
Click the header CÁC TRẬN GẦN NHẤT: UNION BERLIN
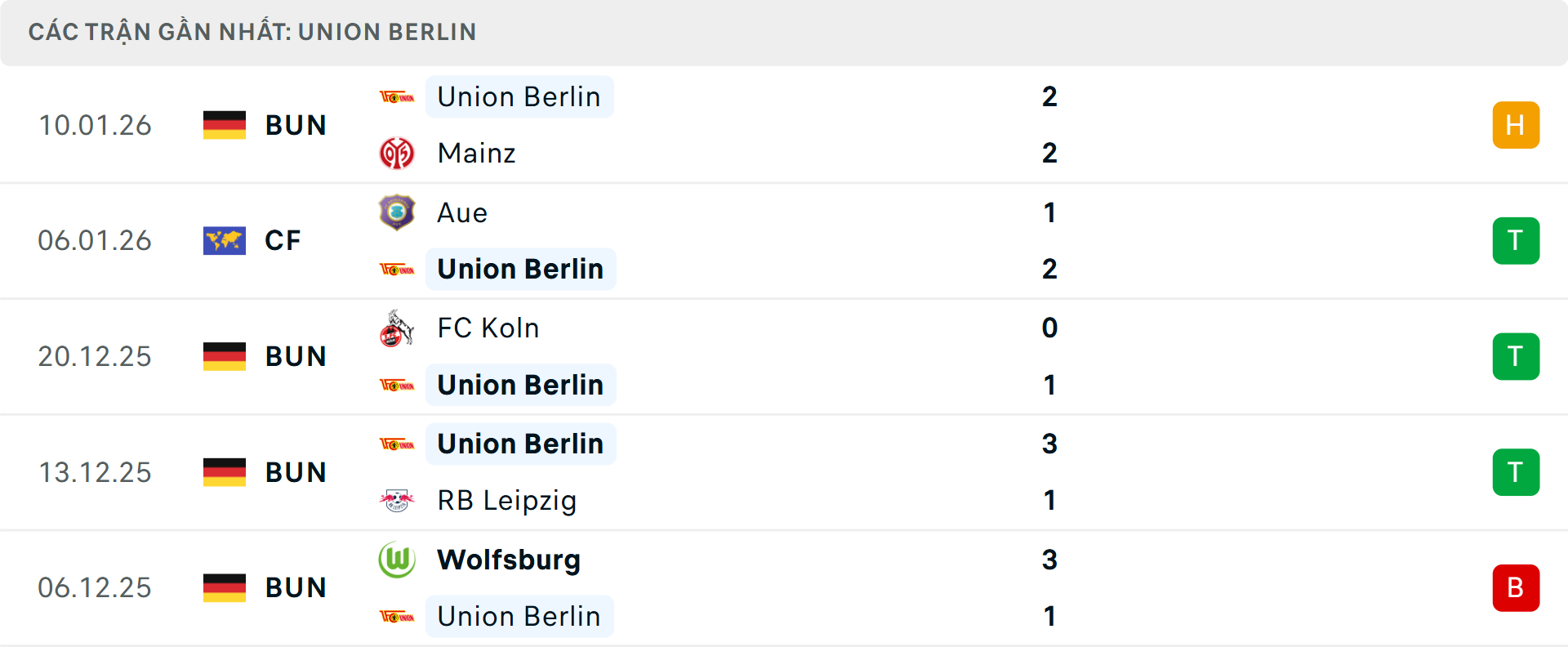tap(252, 31)
